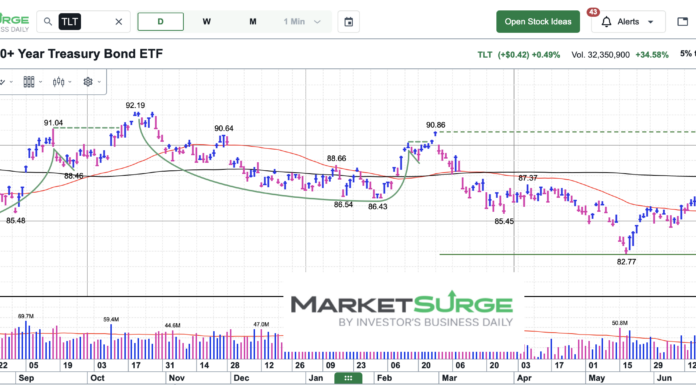
Task: Click the 88.46 price label
Action: (x=74, y=176)
